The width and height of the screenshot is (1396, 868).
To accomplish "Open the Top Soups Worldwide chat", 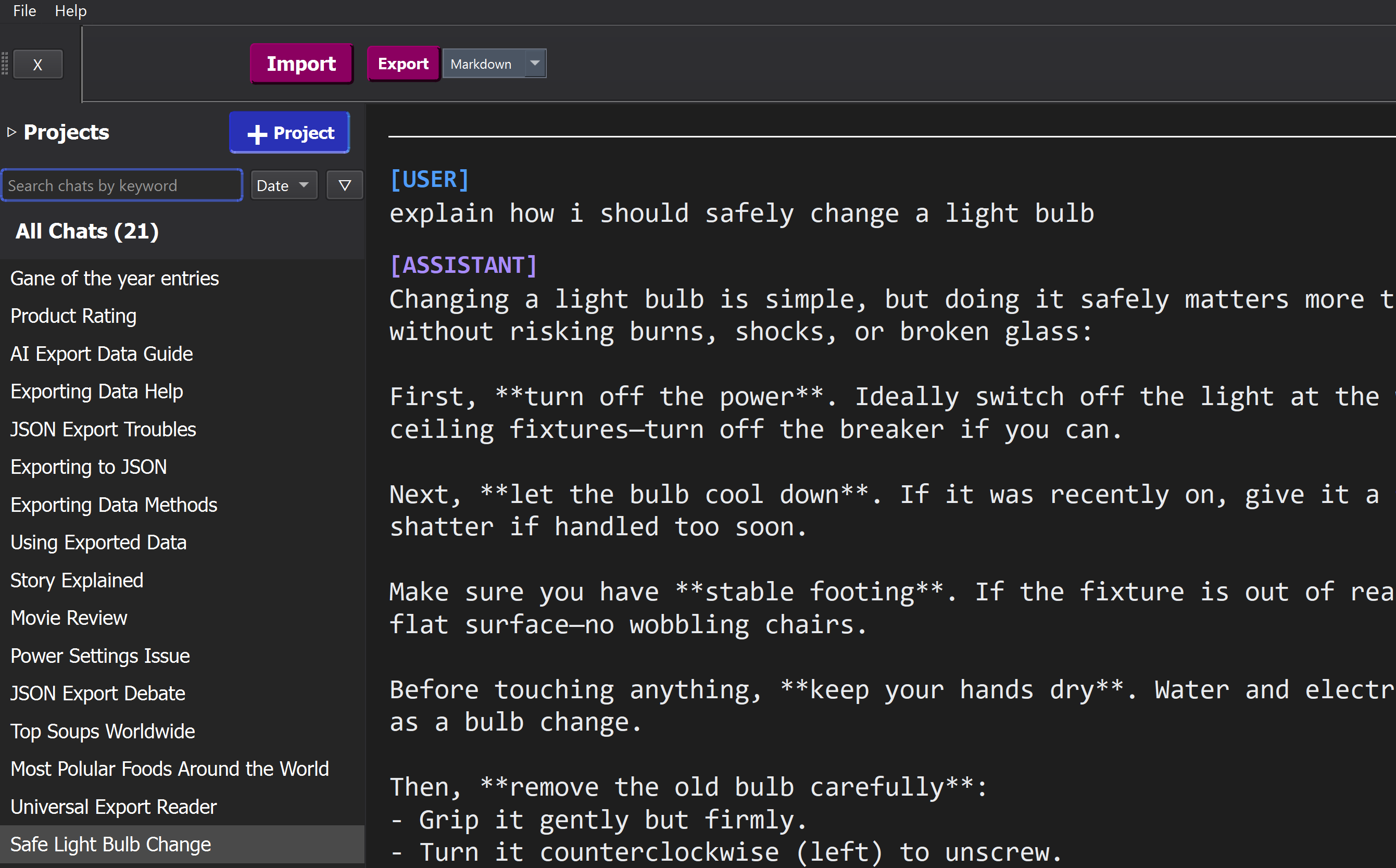I will [183, 732].
